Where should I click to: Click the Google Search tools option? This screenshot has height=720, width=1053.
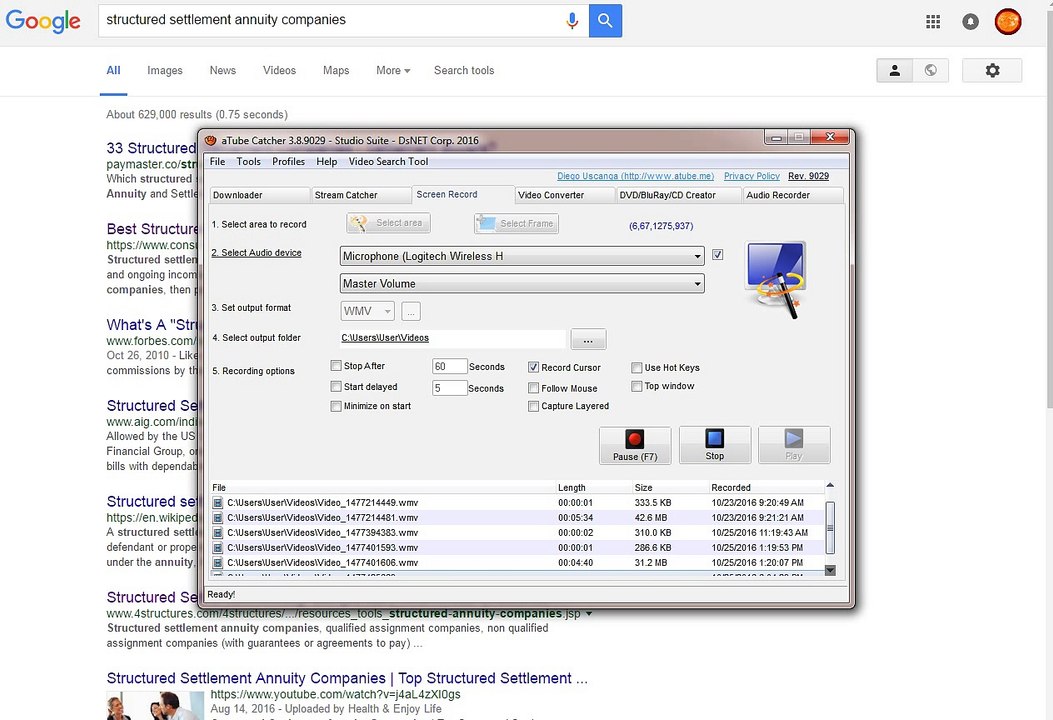point(464,71)
